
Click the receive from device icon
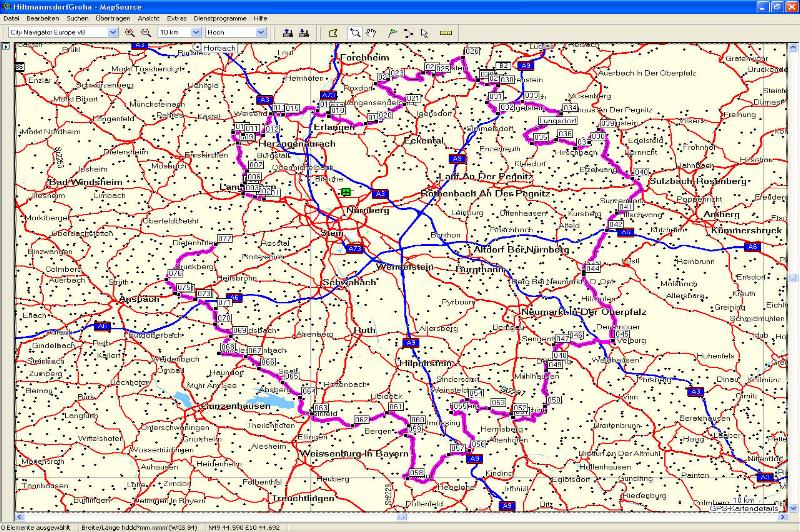tap(303, 32)
